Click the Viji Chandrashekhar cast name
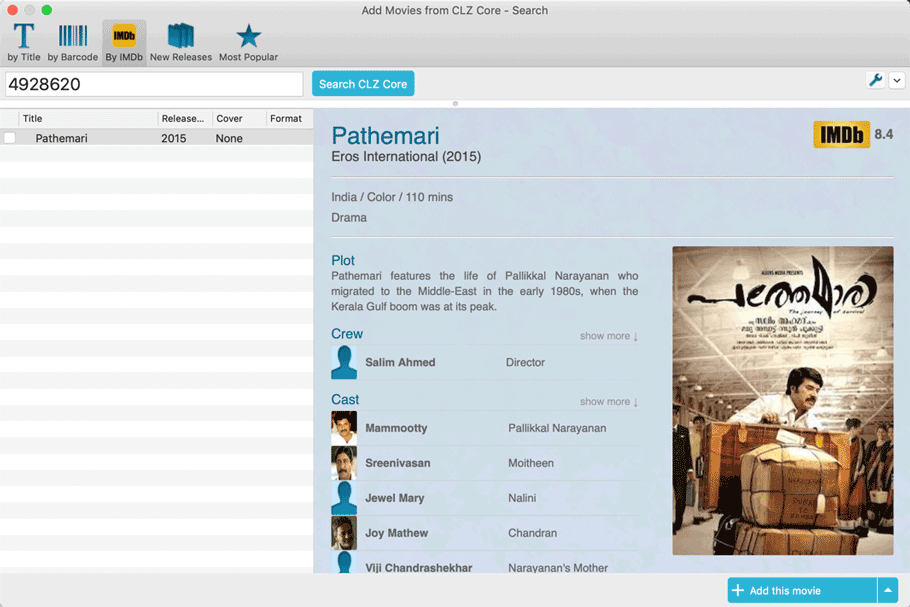 (x=418, y=568)
